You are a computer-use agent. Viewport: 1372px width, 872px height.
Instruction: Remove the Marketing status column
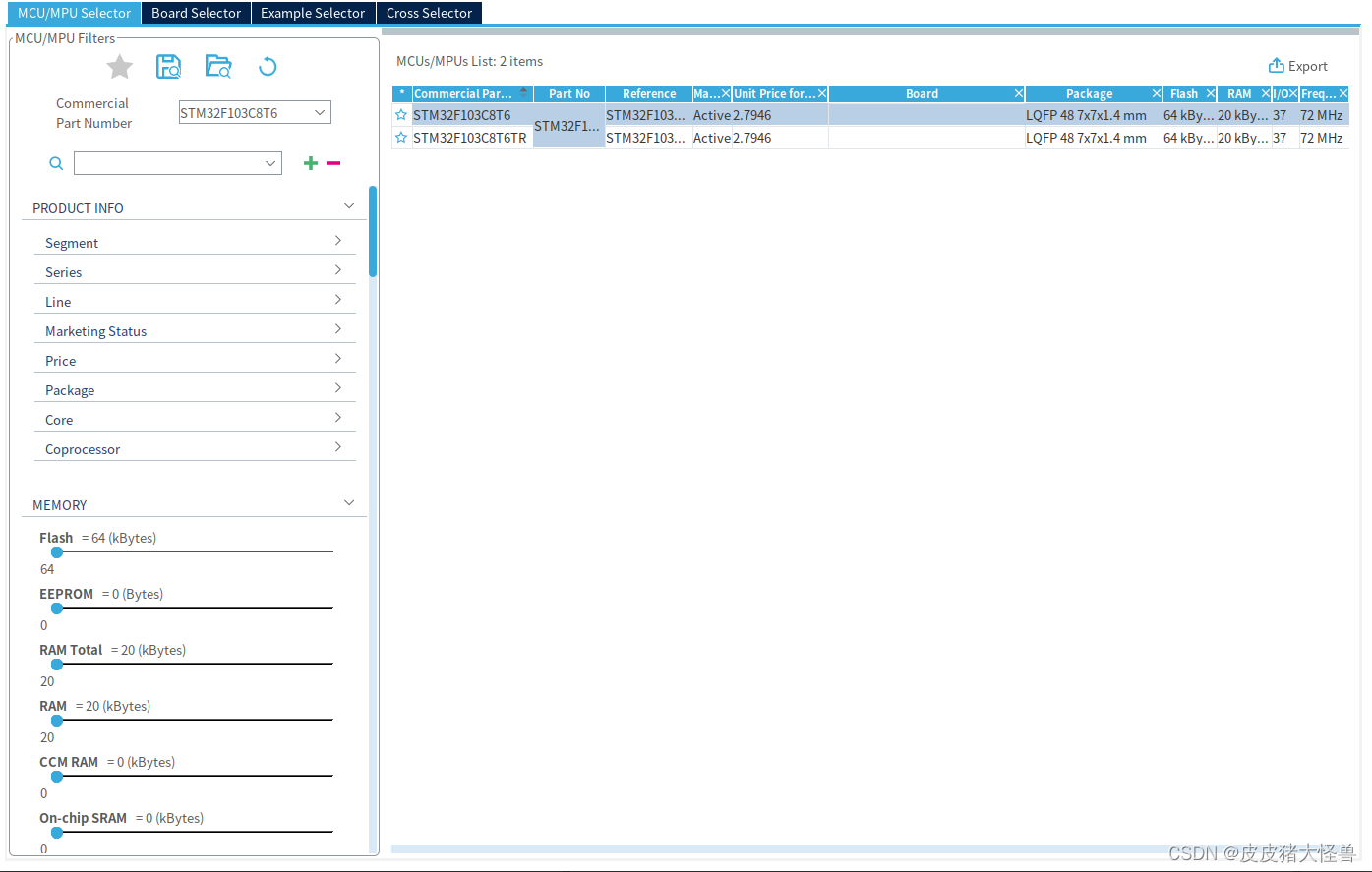coord(726,94)
